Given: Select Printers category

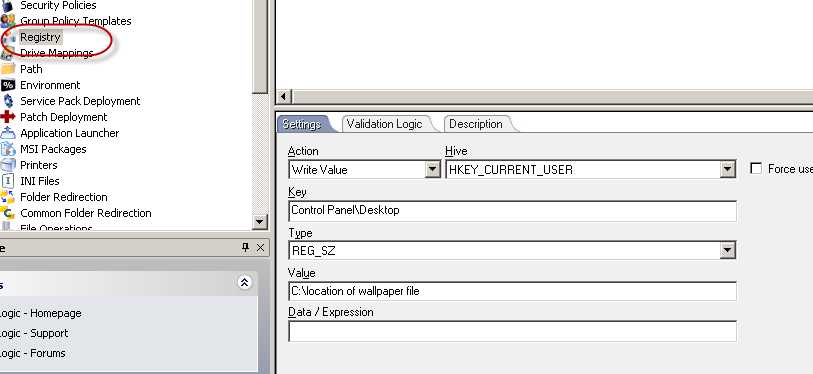Looking at the screenshot, I should click(x=39, y=165).
